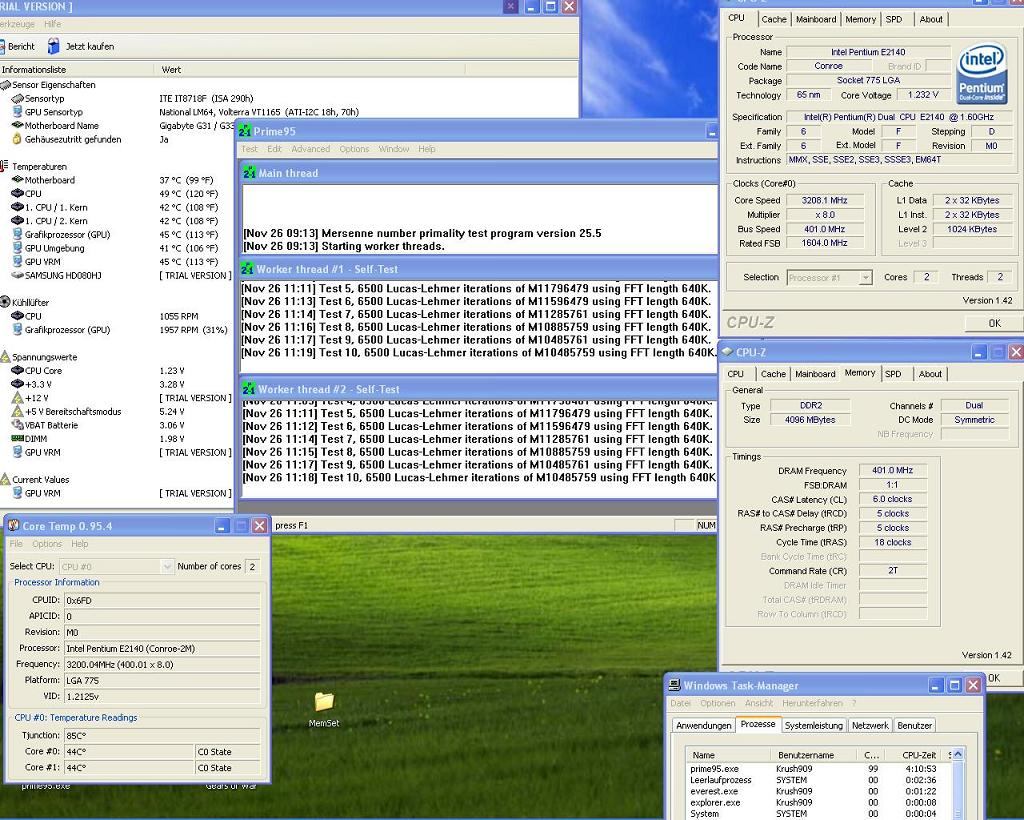Open the Select CPU dropdown in Core Temp
This screenshot has height=820, width=1024.
tap(167, 567)
